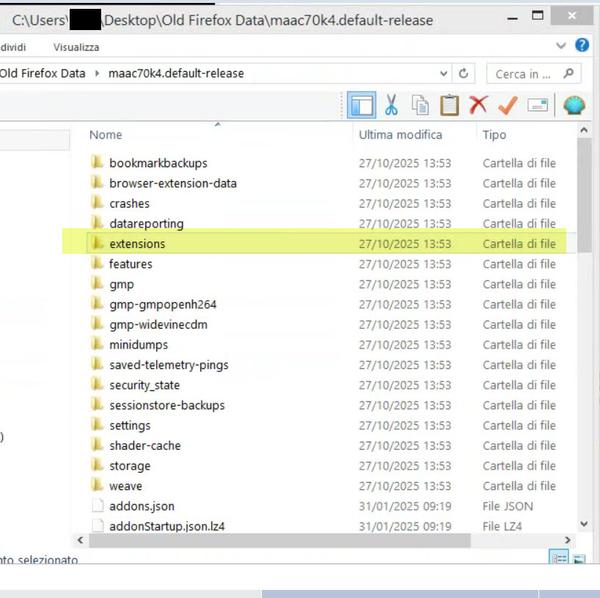Sort by the Nome column header
600x598 pixels.
click(x=106, y=135)
